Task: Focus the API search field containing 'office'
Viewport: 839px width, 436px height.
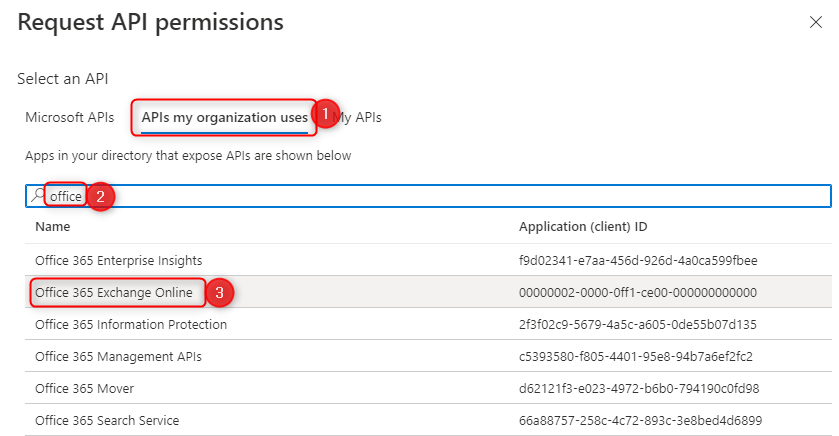Action: coord(400,196)
